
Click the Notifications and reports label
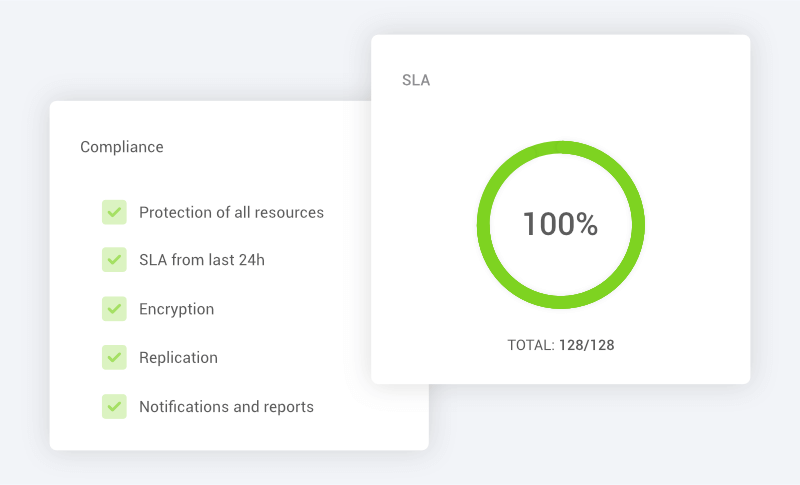[x=227, y=407]
